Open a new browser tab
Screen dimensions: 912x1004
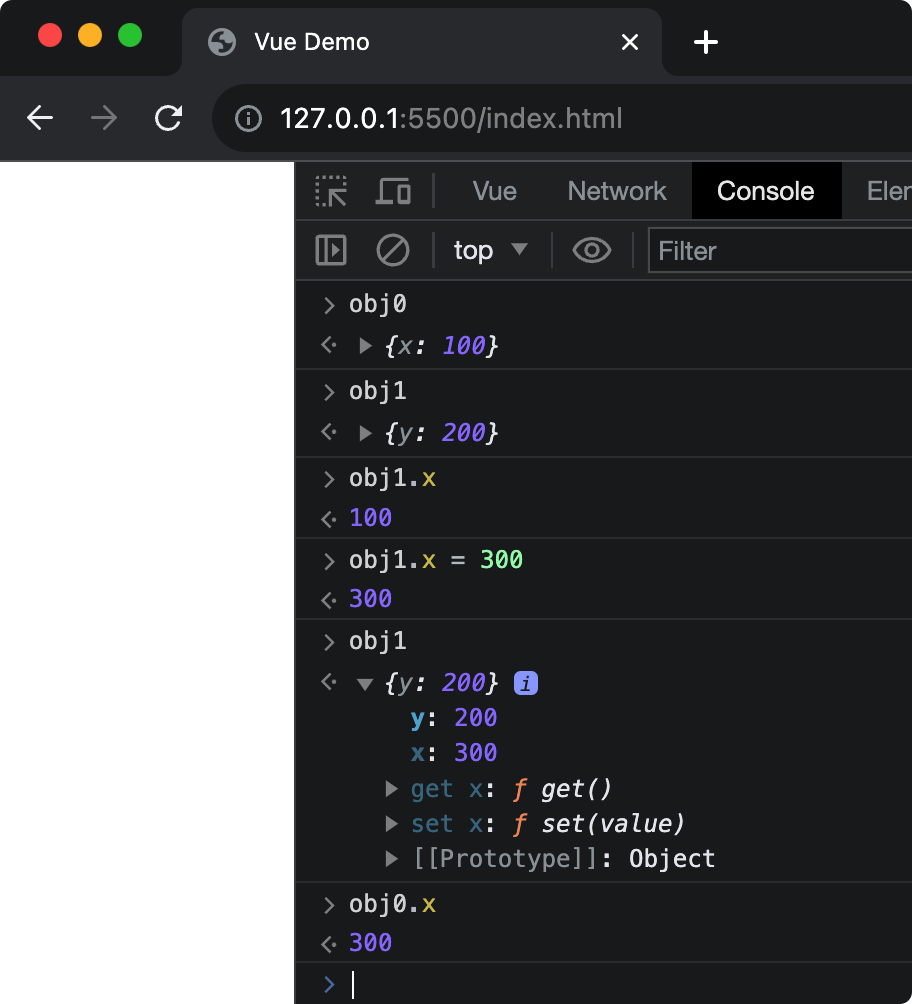pyautogui.click(x=706, y=42)
